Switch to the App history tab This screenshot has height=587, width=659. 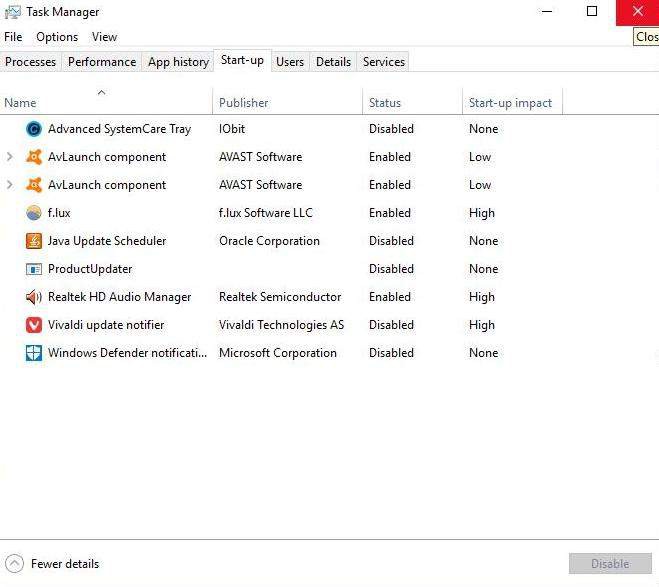pyautogui.click(x=178, y=62)
